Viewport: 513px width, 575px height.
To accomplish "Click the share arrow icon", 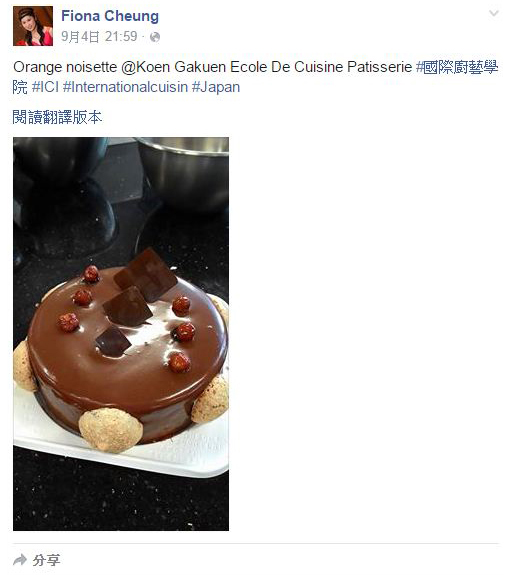I will pos(20,560).
